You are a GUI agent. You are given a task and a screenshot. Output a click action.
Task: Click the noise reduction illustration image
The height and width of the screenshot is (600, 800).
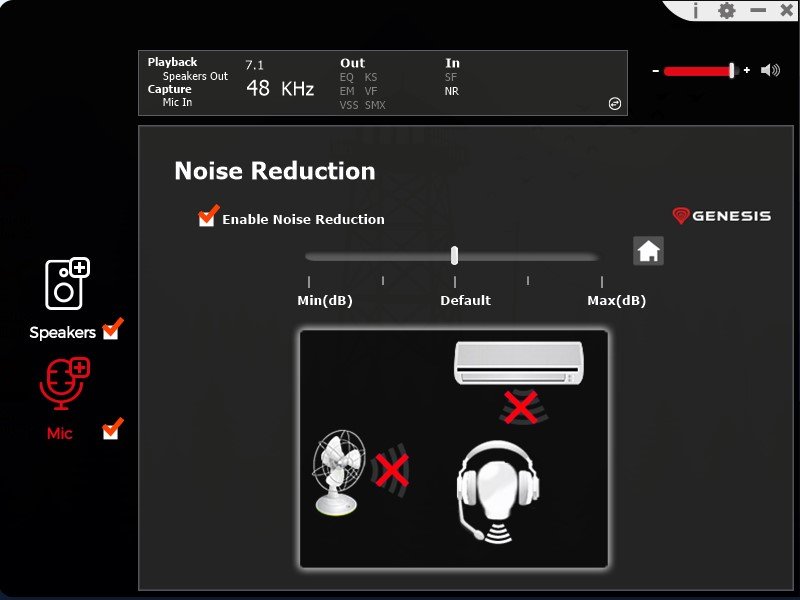pos(454,448)
